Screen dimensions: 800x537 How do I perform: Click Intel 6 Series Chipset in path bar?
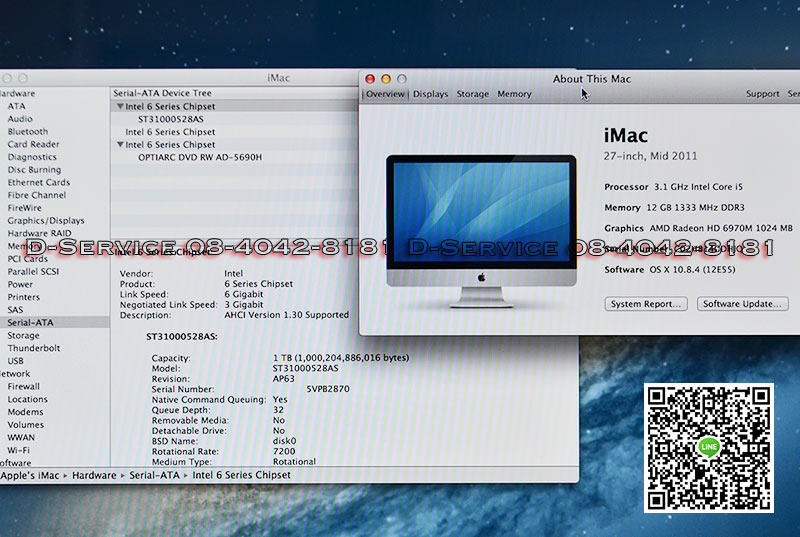(x=241, y=475)
